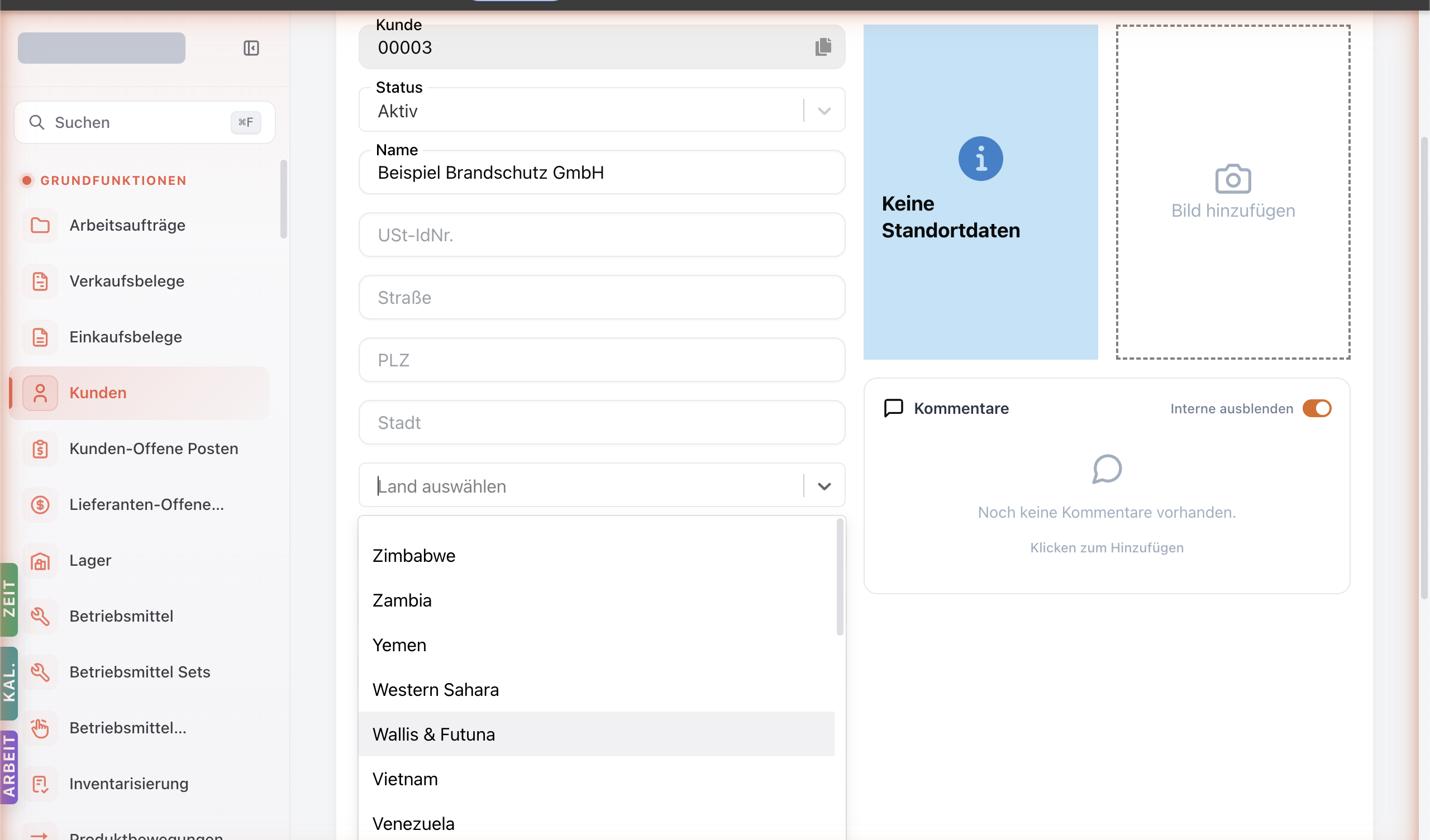
Task: Click the Keine Standortdaten card
Action: tap(980, 192)
